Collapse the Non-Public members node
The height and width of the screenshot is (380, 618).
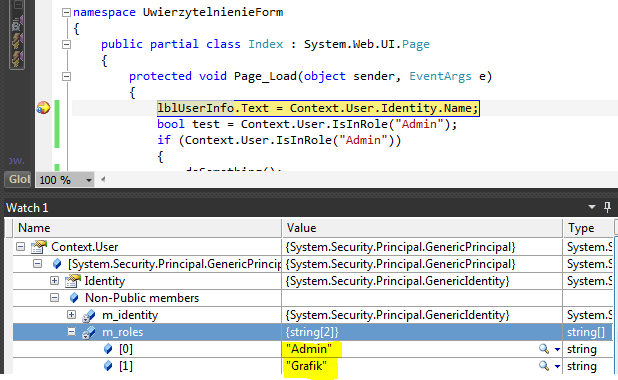click(x=54, y=298)
